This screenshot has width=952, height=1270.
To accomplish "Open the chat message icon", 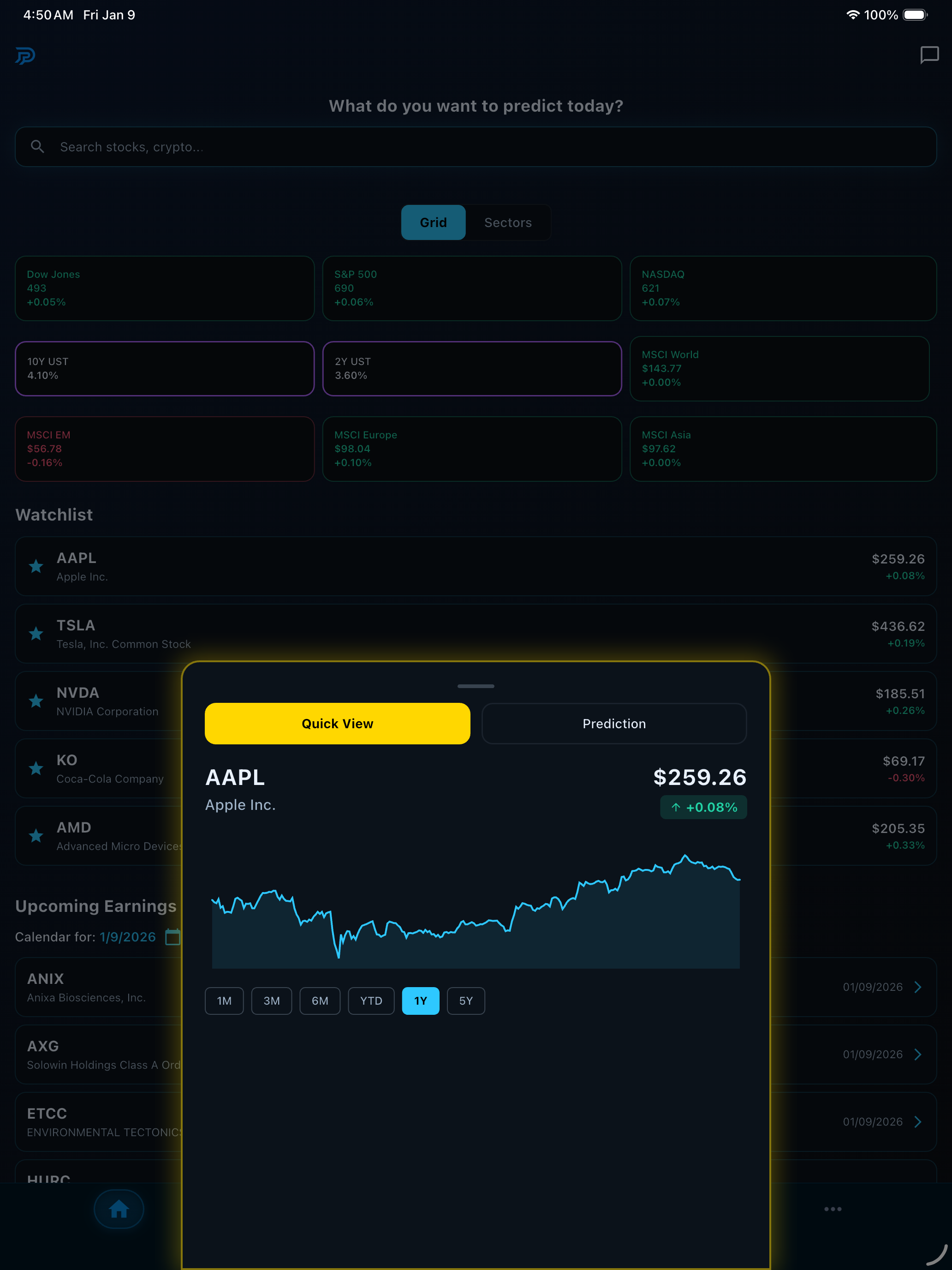I will (x=929, y=55).
